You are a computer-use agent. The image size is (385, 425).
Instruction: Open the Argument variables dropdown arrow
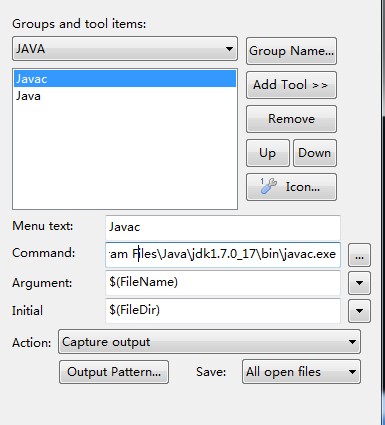359,283
